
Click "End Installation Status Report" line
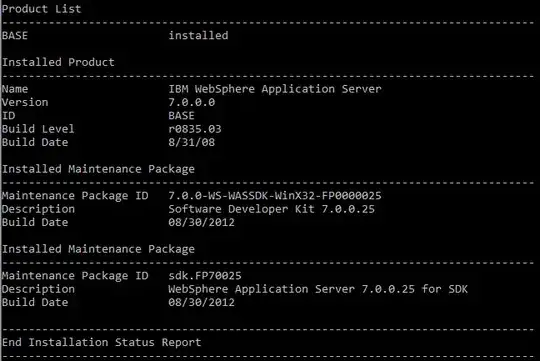(101, 342)
